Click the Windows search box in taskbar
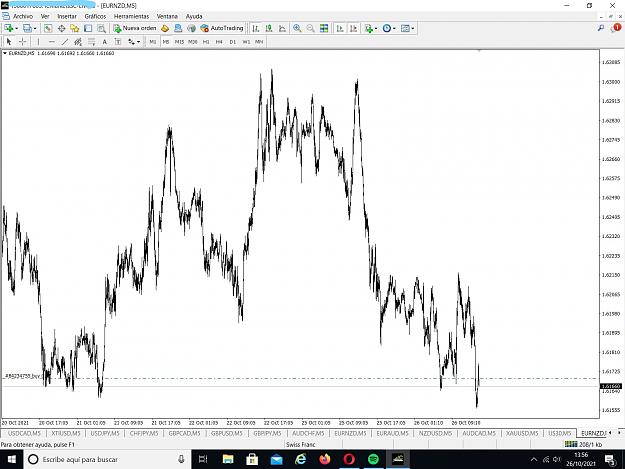Image resolution: width=625 pixels, height=469 pixels. pos(107,459)
